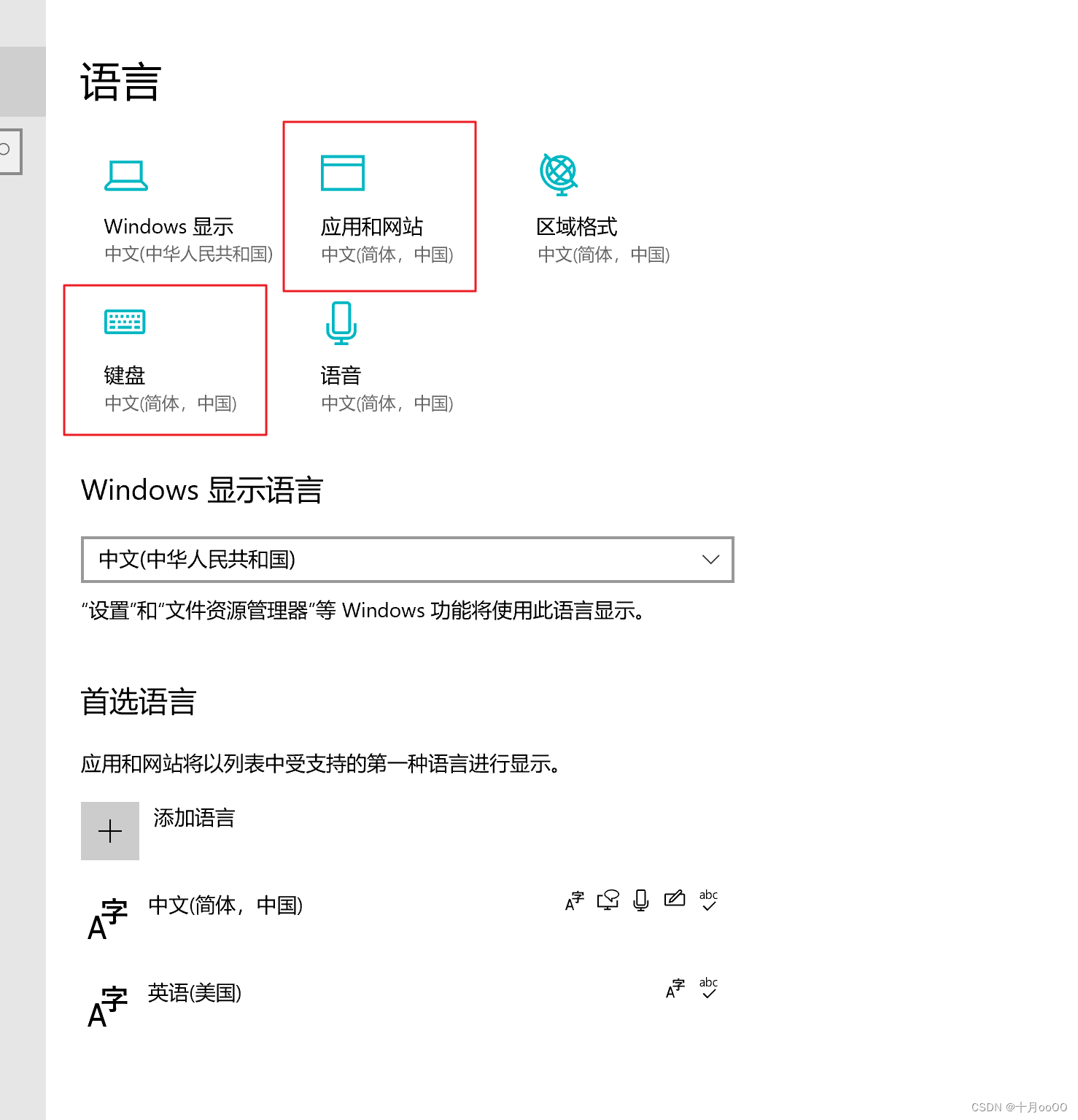Click the 中文(中华人民共和国) text under Windows 显示
This screenshot has width=1078, height=1120.
click(x=189, y=255)
